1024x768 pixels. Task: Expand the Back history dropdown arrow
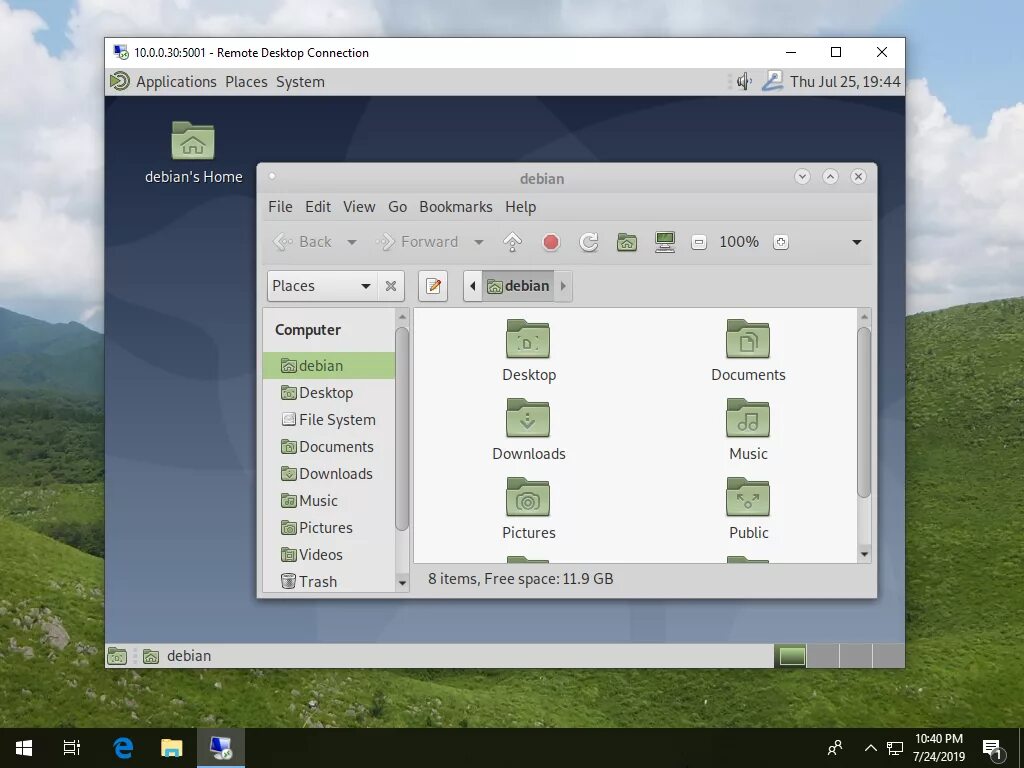coord(351,242)
